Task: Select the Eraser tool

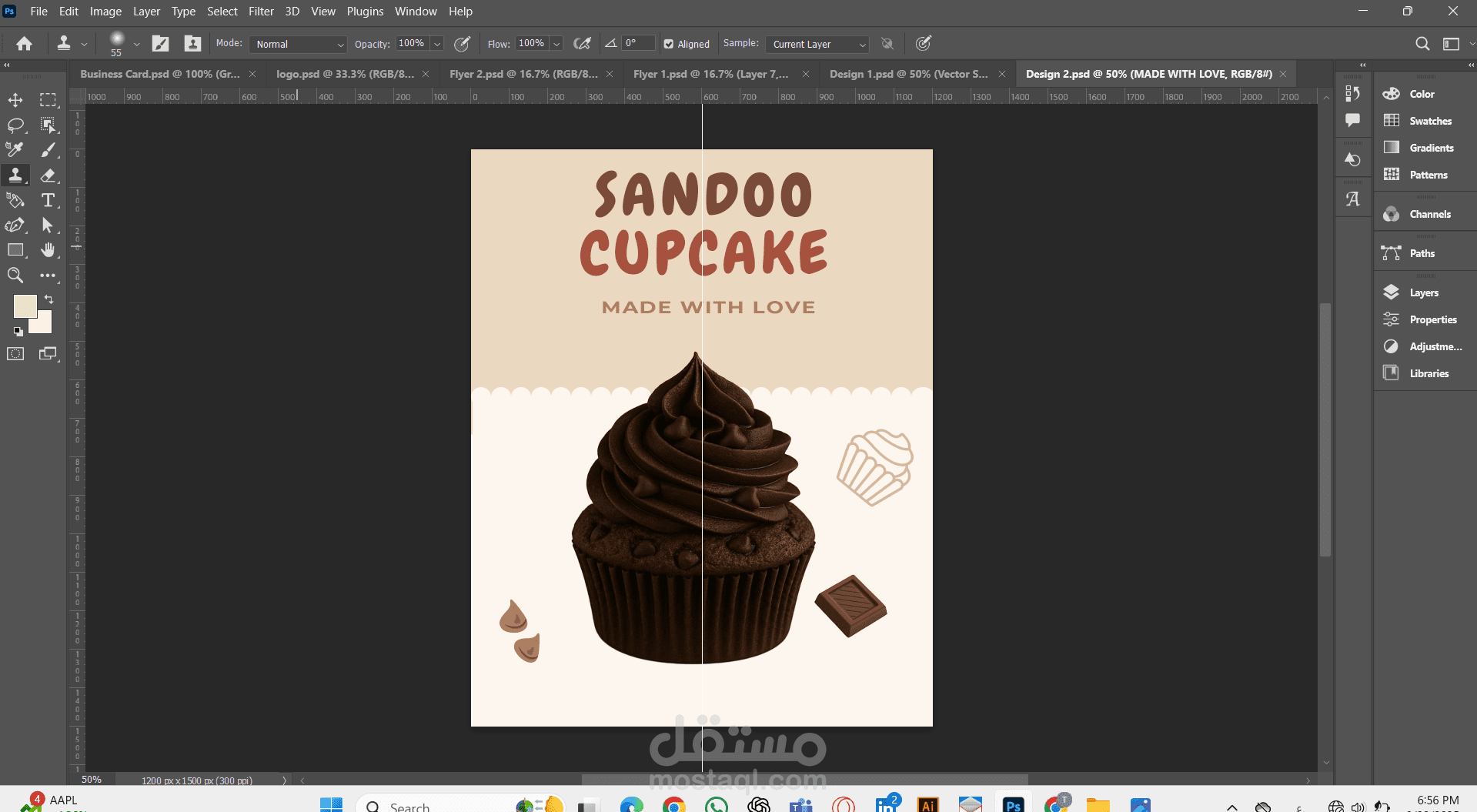Action: 48,175
